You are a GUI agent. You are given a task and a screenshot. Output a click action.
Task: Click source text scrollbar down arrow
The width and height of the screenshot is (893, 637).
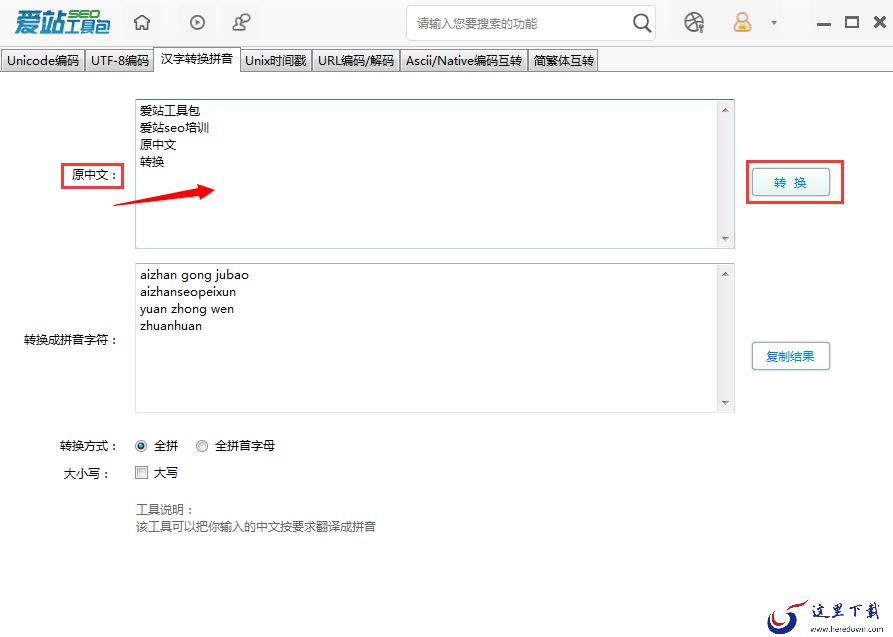coord(725,238)
